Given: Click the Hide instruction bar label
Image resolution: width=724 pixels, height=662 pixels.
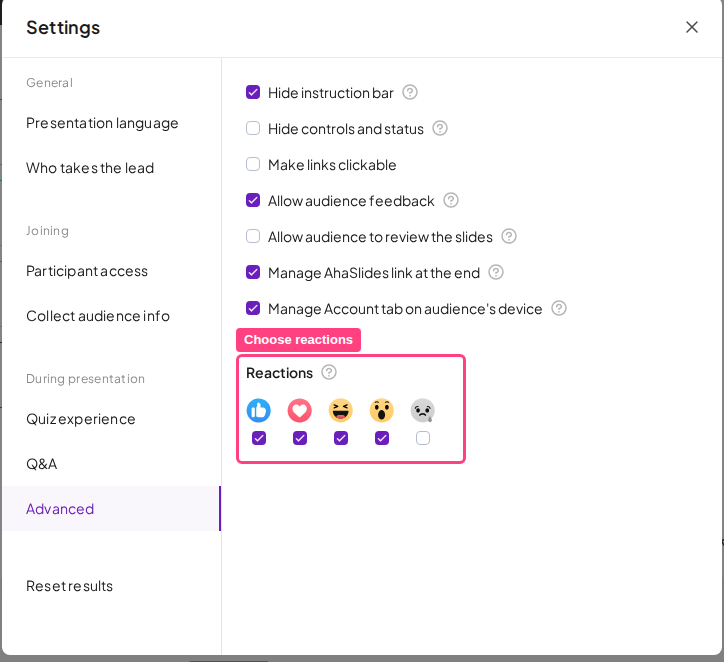Looking at the screenshot, I should point(331,93).
